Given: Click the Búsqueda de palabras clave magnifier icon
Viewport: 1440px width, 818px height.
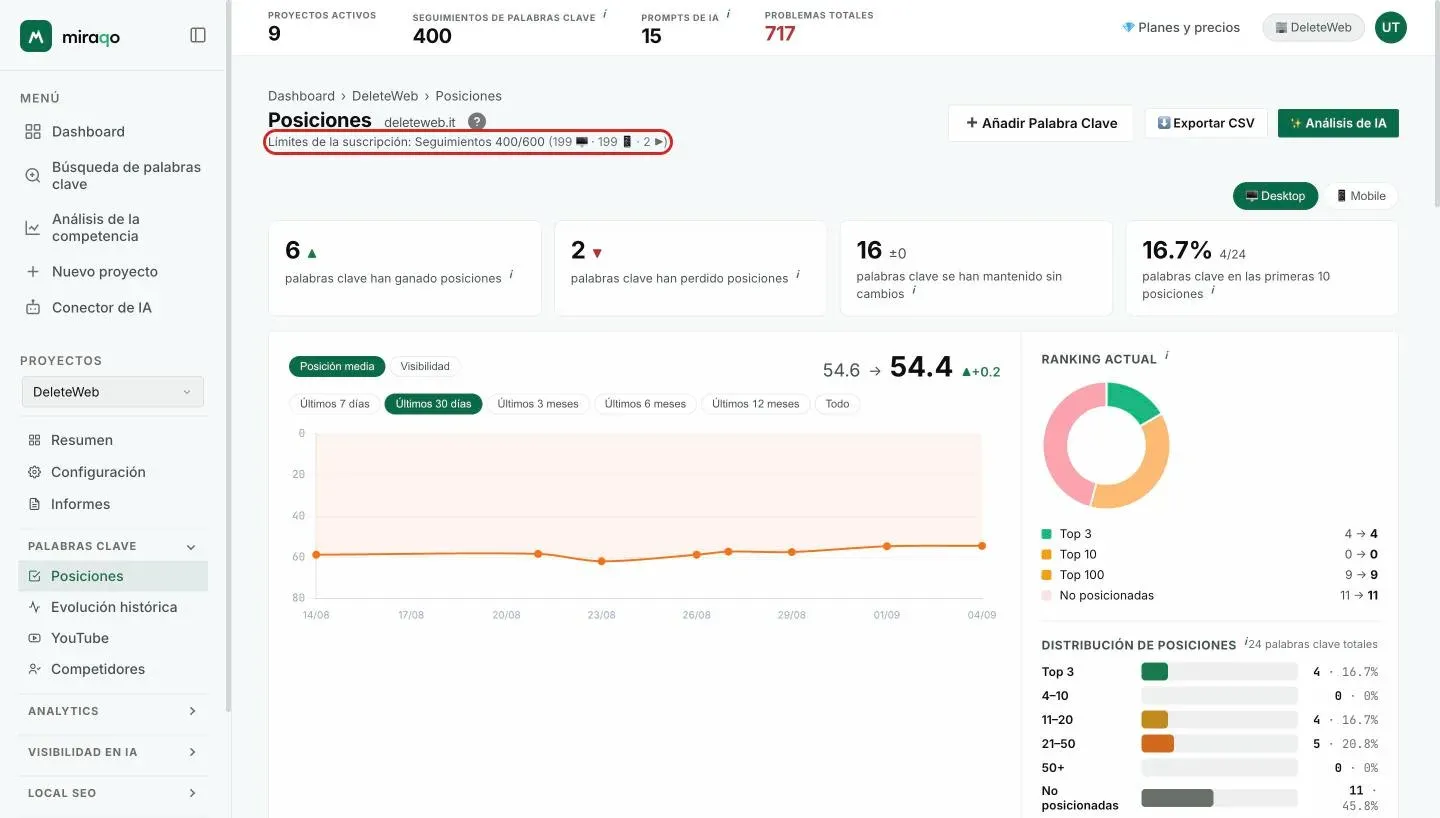Looking at the screenshot, I should click(33, 175).
